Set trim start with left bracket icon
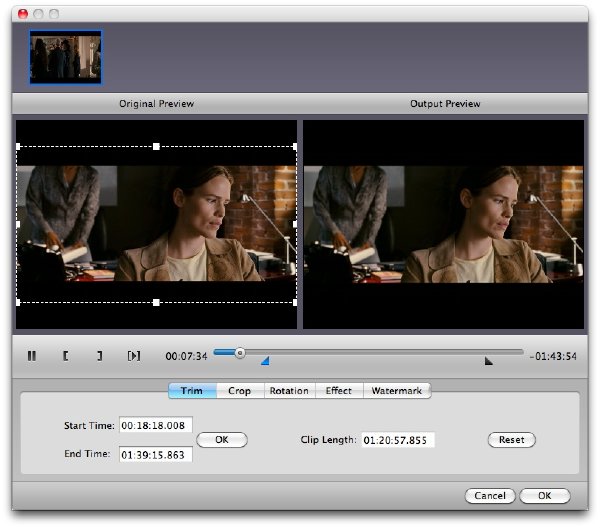Screen dimensions: 600x528 [65, 356]
